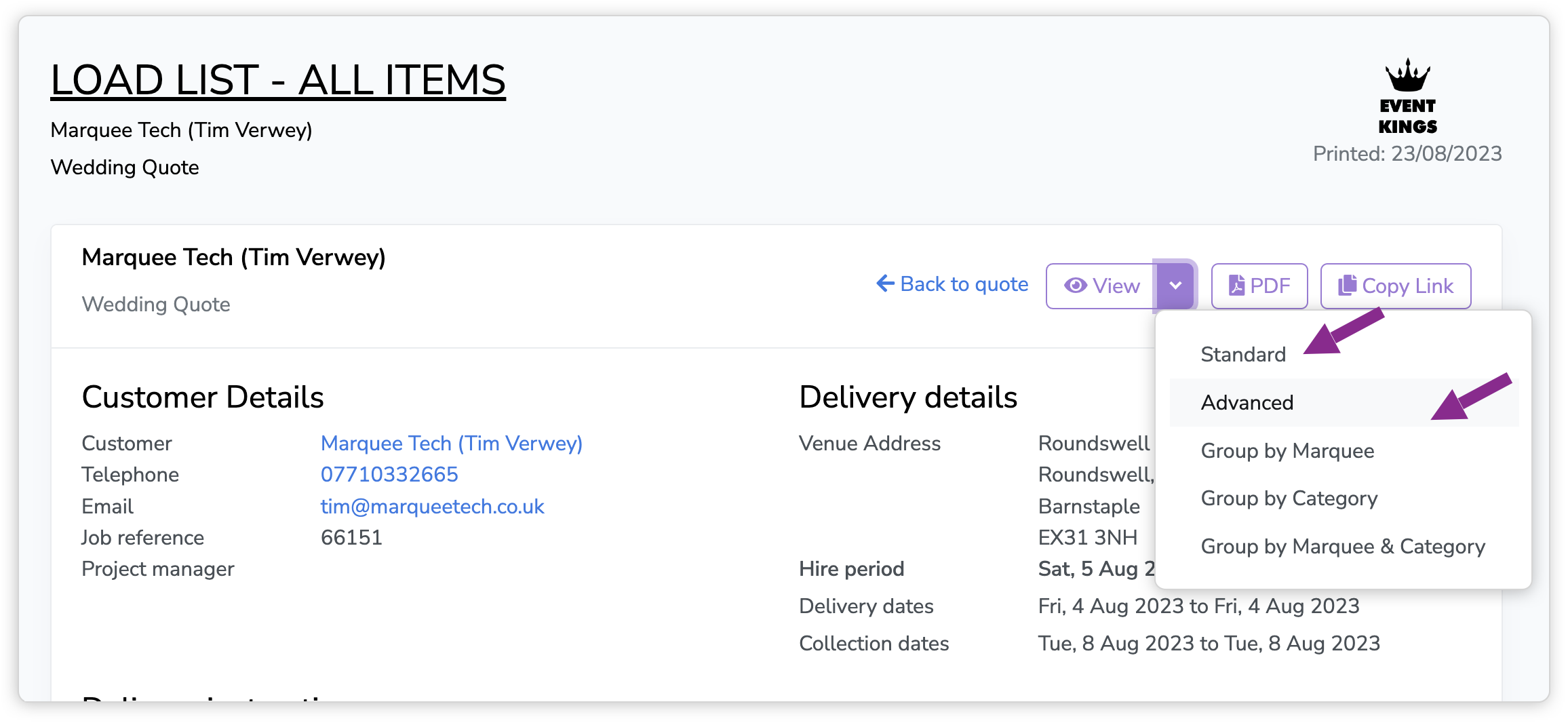Image resolution: width=1568 pixels, height=723 pixels.
Task: Download the PDF load list
Action: click(1259, 286)
